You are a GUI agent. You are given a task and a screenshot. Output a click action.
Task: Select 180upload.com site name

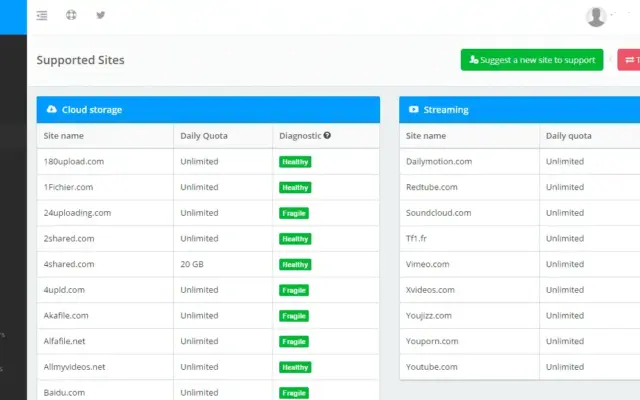(x=74, y=161)
